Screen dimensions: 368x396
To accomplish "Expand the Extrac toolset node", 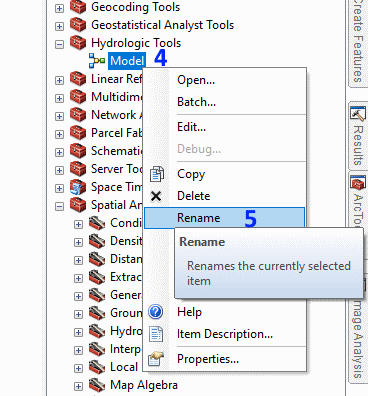I will pos(78,278).
